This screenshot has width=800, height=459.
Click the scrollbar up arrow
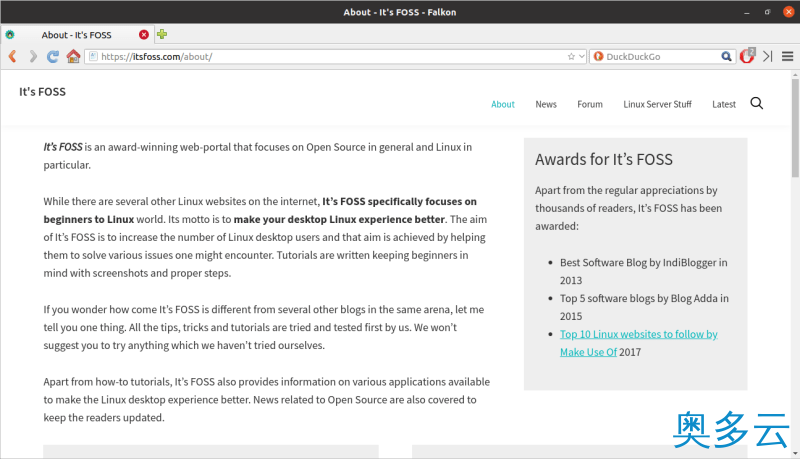coord(795,75)
